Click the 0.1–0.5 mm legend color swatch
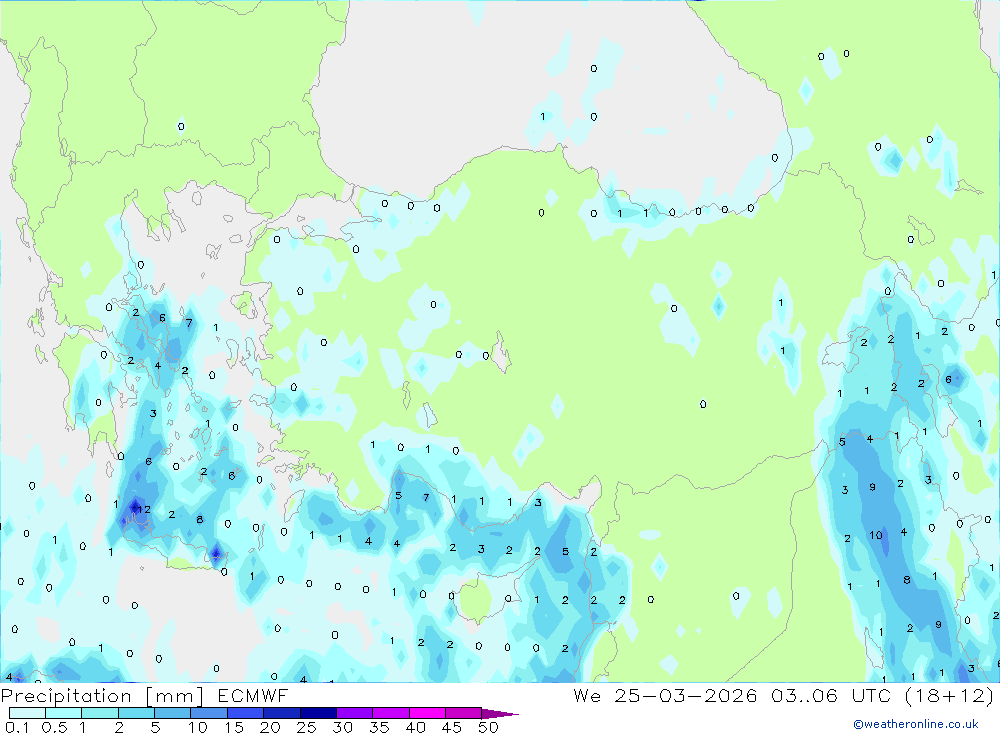Image resolution: width=1000 pixels, height=733 pixels. (x=27, y=713)
